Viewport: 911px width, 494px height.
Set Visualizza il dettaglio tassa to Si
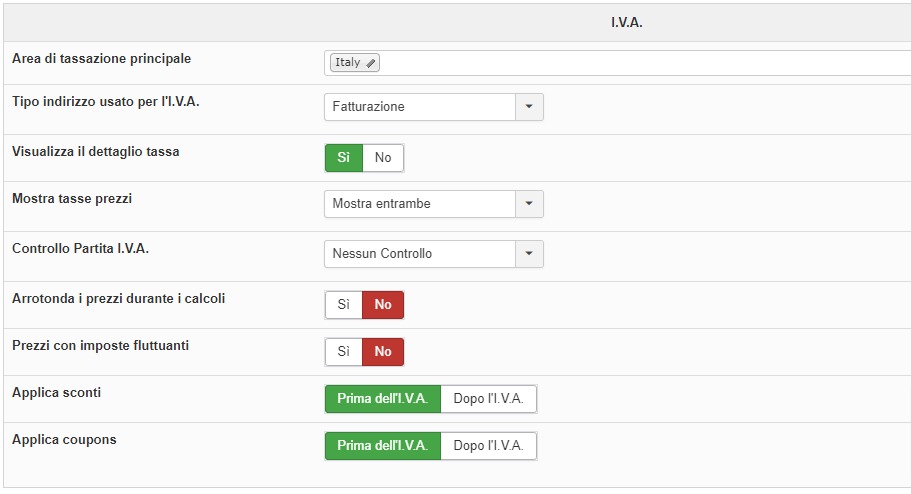tap(343, 158)
